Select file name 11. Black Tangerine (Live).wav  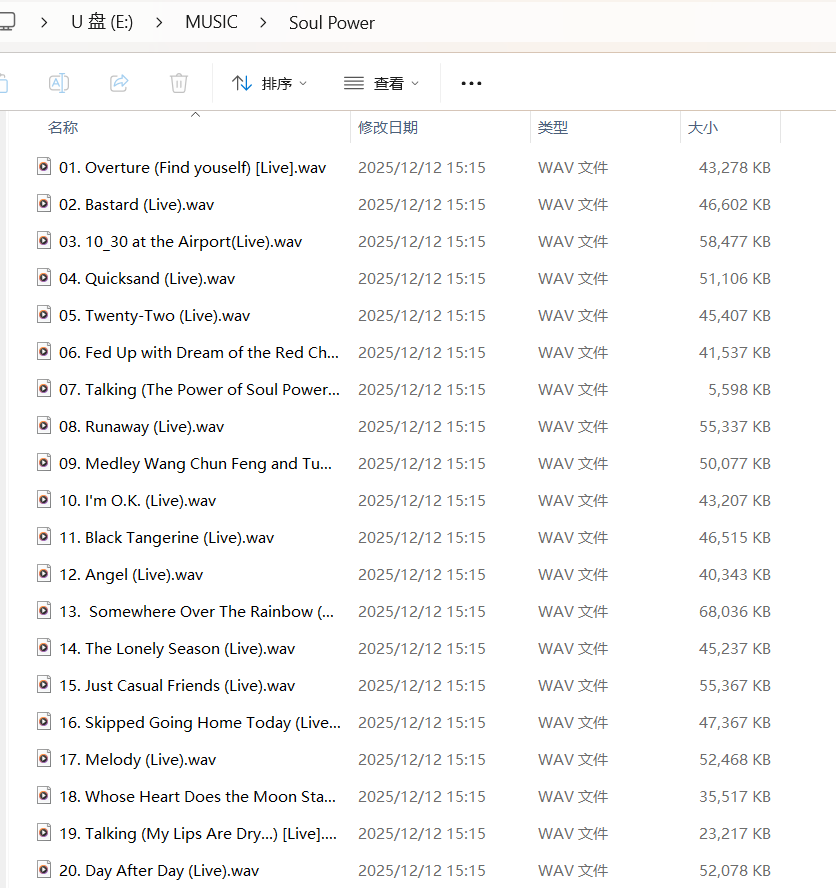[x=167, y=537]
